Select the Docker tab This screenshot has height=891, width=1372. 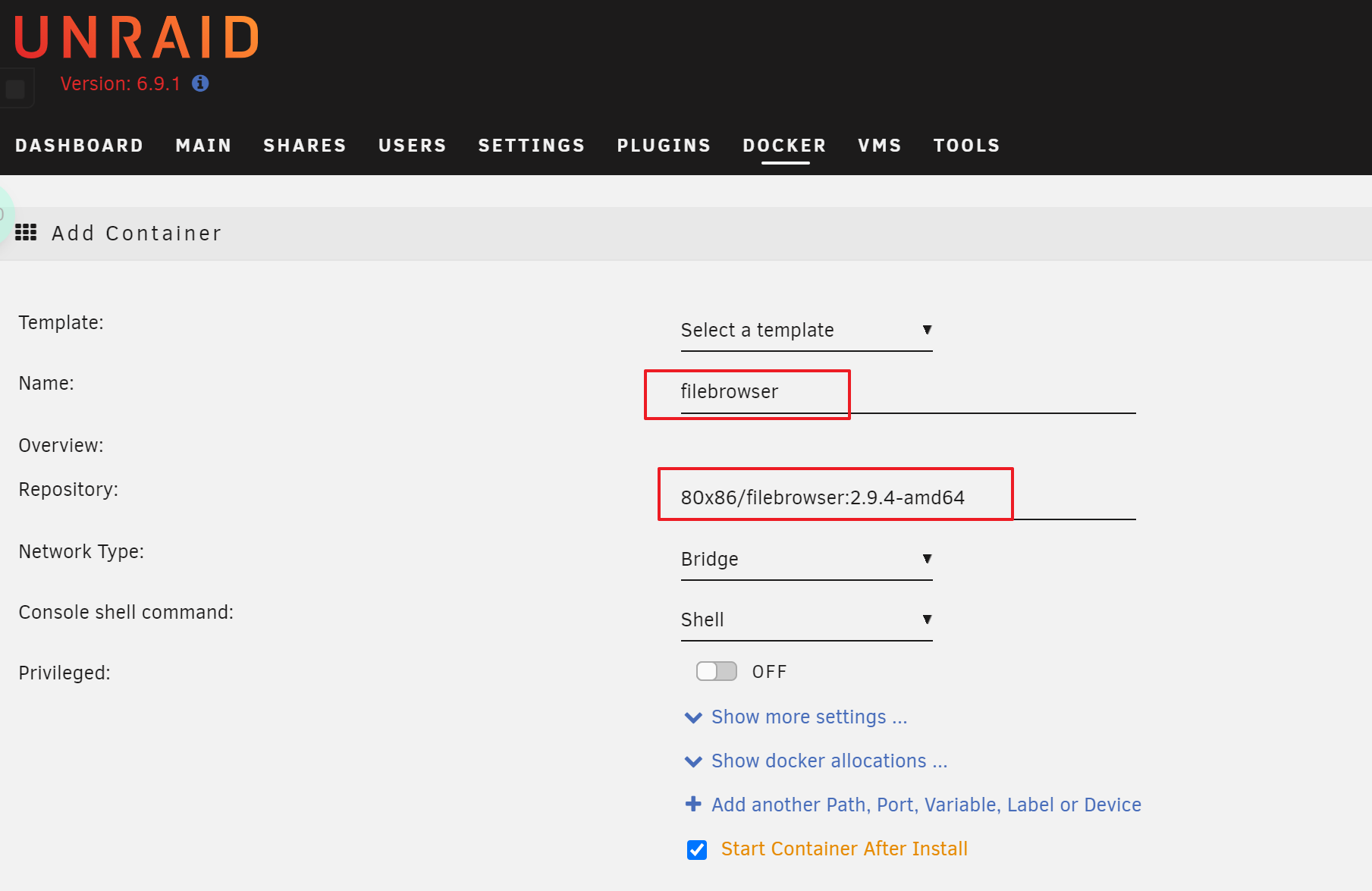[x=785, y=146]
